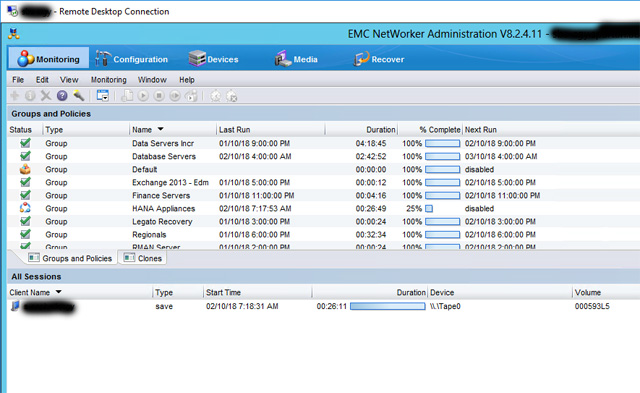640x393 pixels.
Task: Click the flashlight find toolbar icon
Action: coord(78,96)
